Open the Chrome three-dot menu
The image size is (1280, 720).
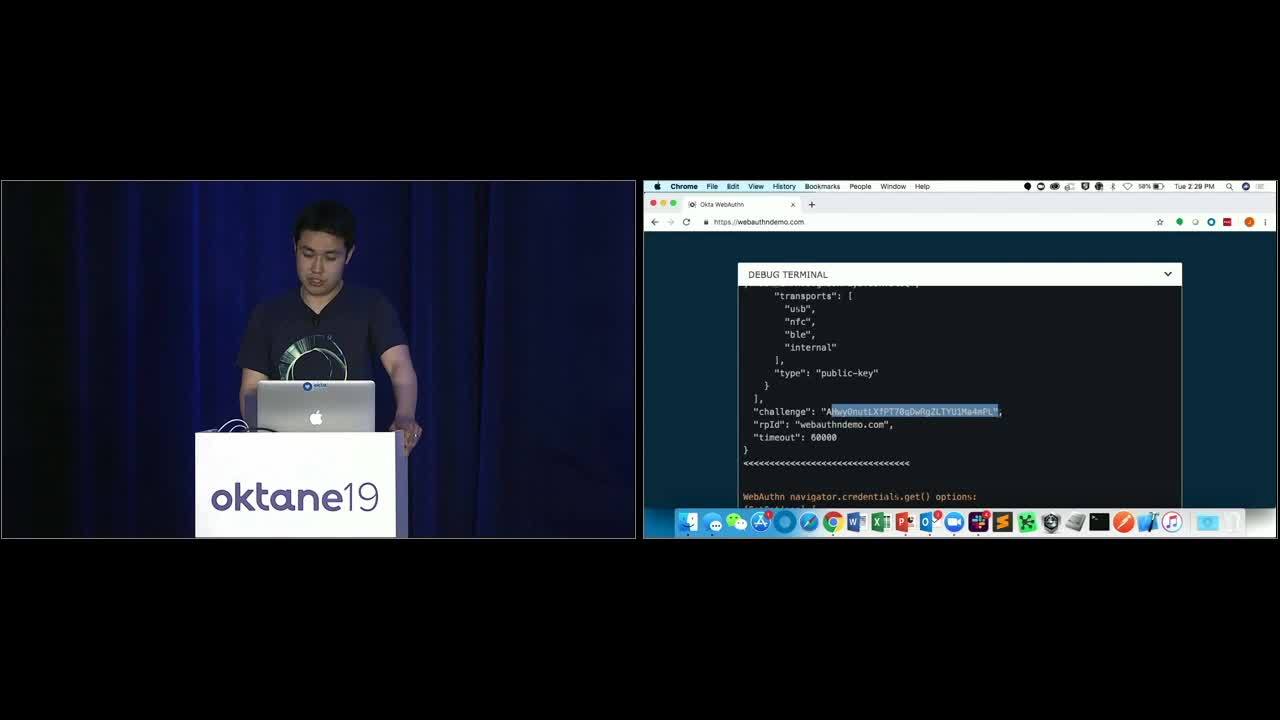pos(1265,222)
